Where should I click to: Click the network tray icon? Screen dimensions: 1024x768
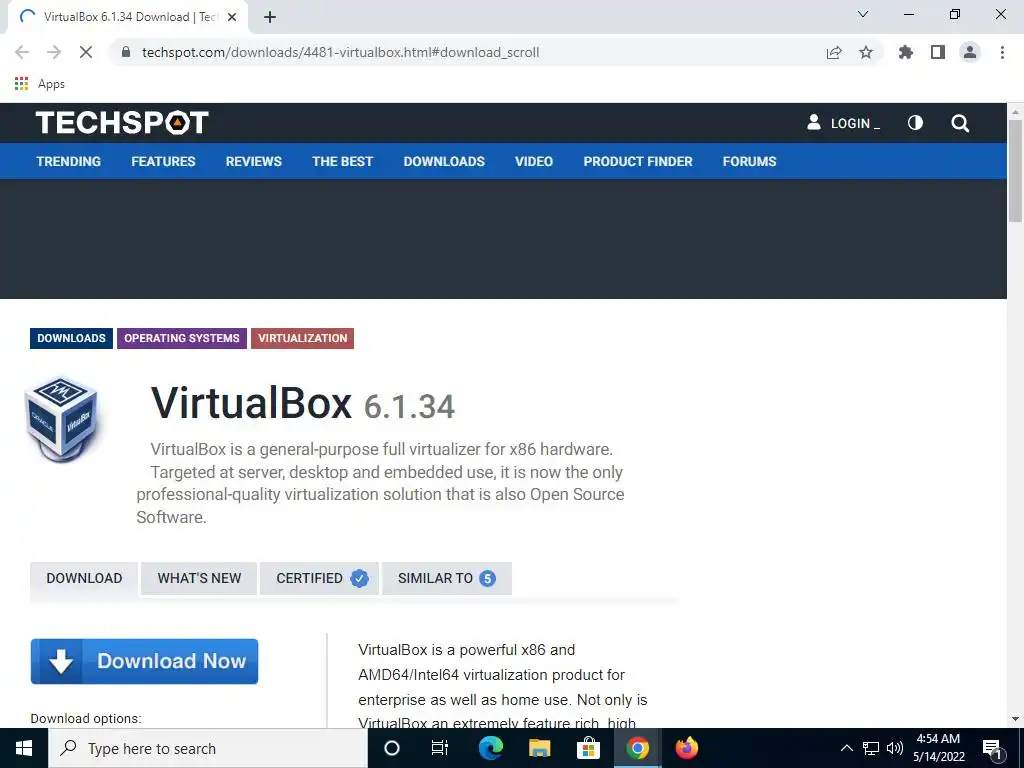point(871,748)
